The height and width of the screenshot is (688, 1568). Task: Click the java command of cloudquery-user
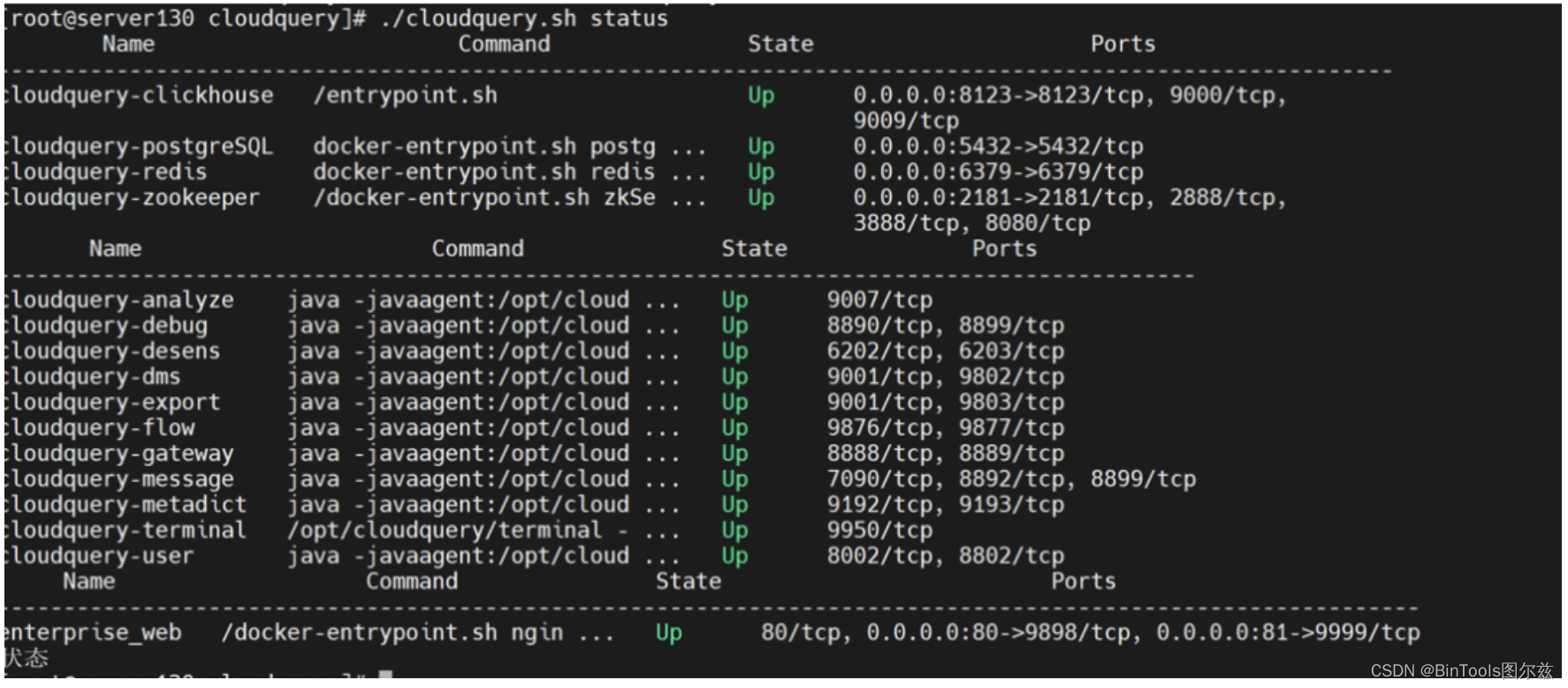(483, 557)
